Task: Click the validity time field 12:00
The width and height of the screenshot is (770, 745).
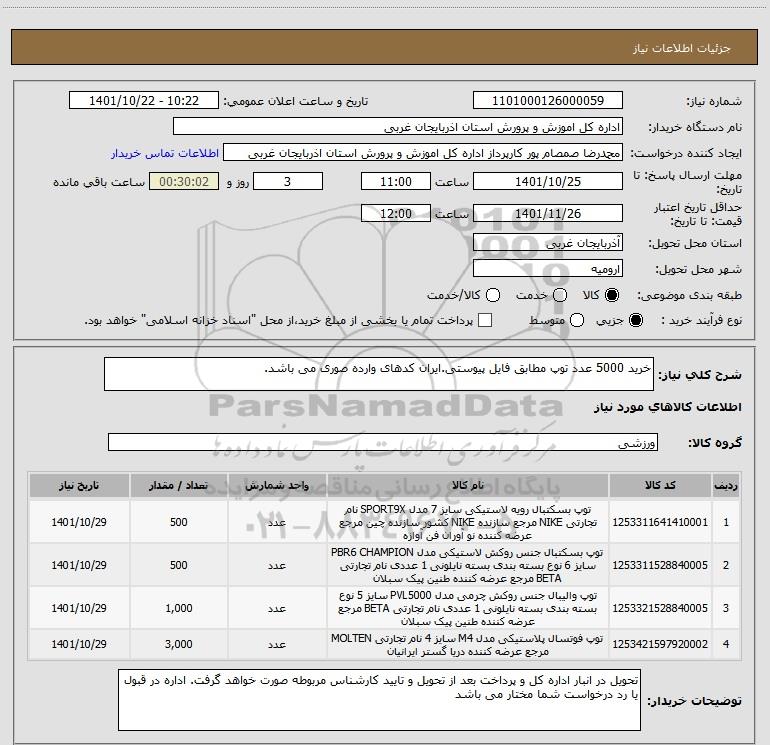Action: pyautogui.click(x=396, y=214)
